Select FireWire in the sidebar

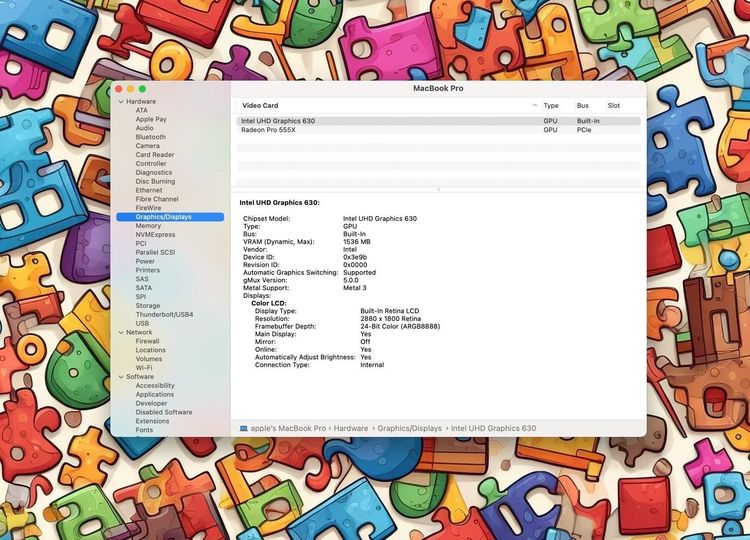click(148, 208)
